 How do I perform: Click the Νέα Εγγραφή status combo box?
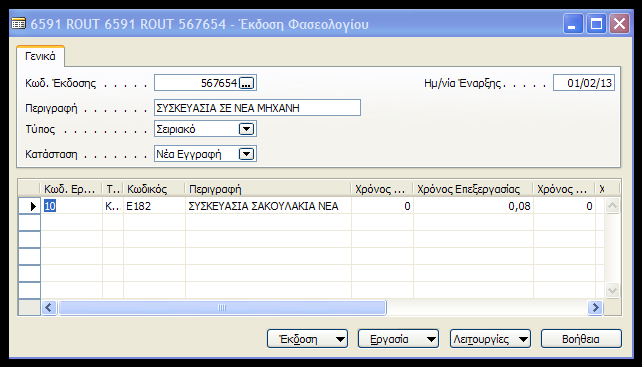205,154
